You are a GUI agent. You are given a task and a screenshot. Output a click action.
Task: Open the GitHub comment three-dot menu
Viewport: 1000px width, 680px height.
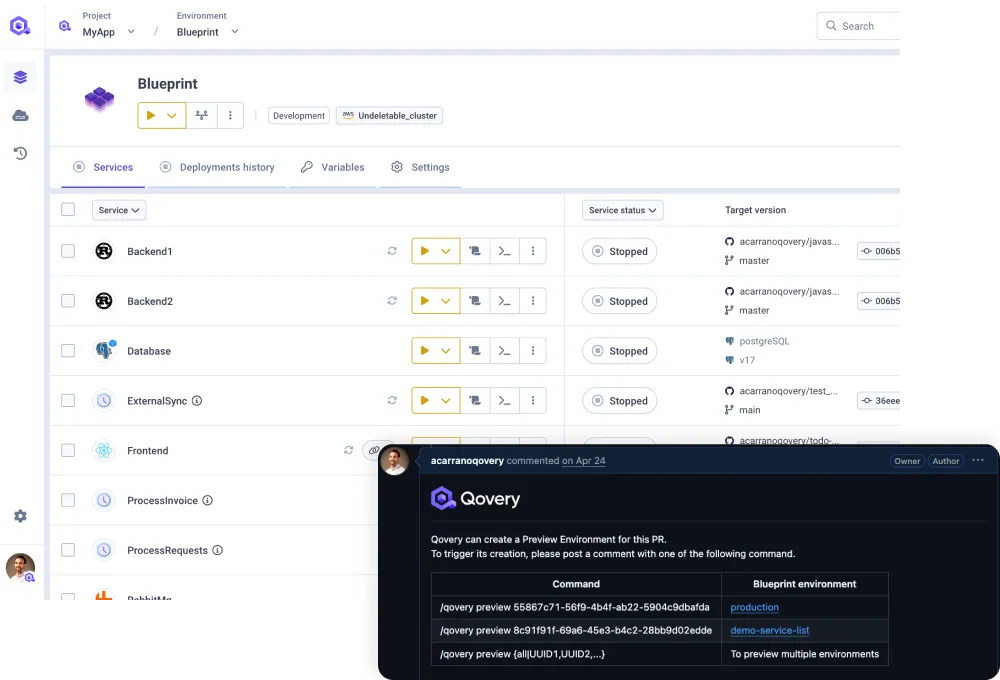click(x=978, y=460)
